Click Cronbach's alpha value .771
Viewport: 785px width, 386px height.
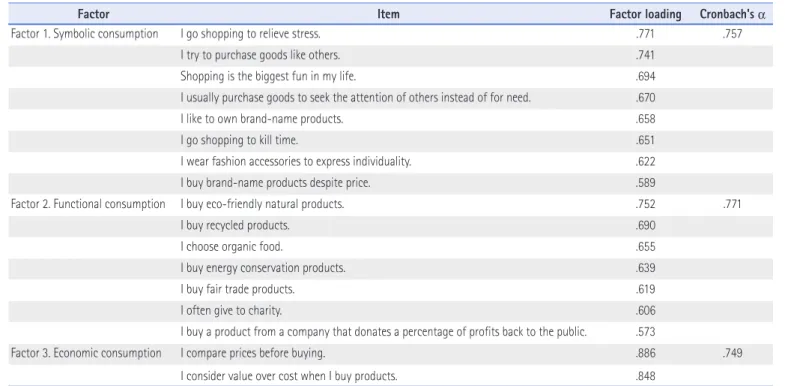pos(732,204)
